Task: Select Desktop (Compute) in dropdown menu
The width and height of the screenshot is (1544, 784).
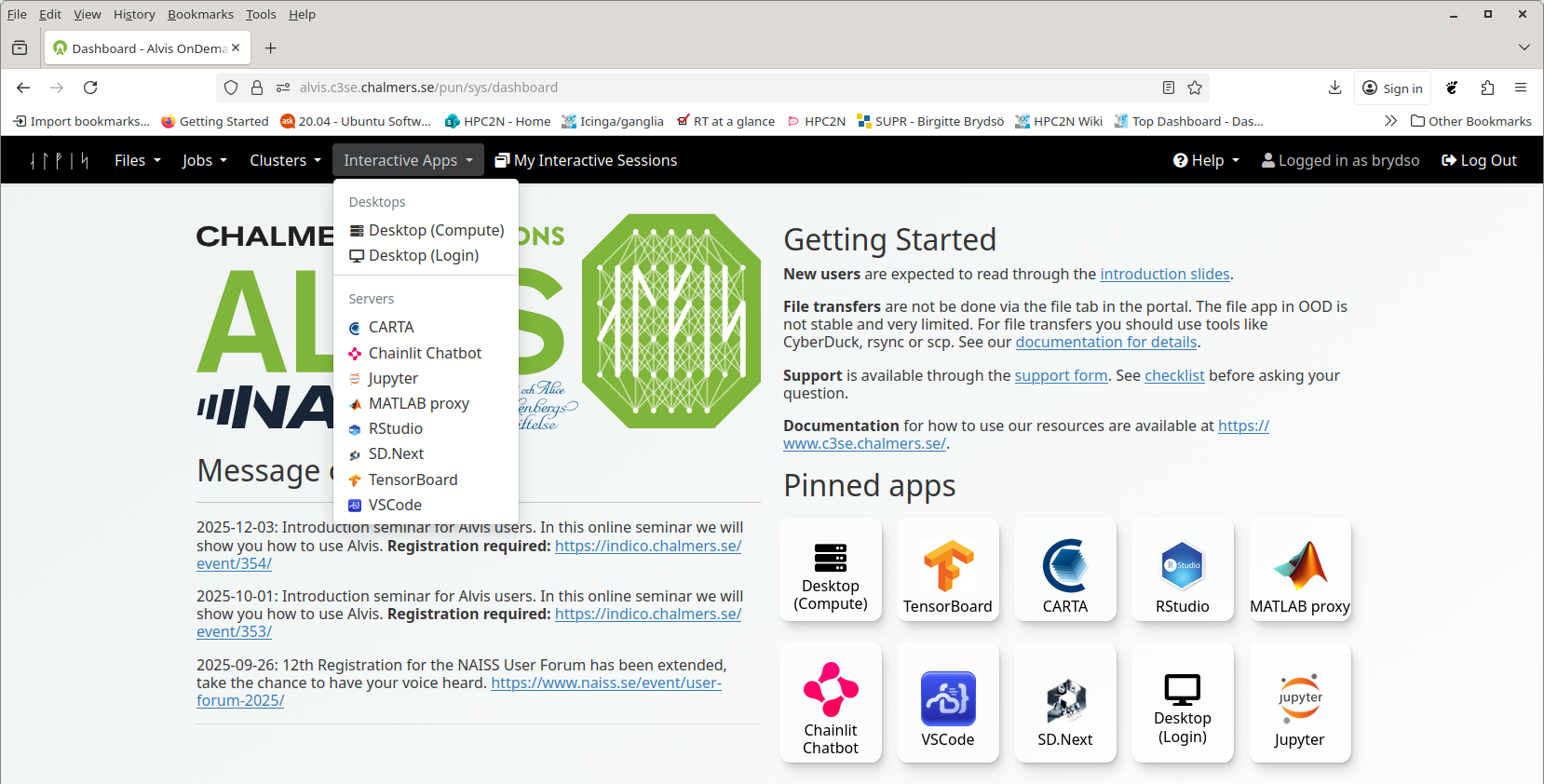Action: coord(435,230)
